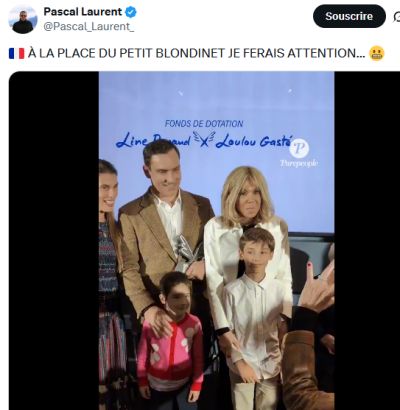Click the Purepeople watermark logo

tap(299, 153)
